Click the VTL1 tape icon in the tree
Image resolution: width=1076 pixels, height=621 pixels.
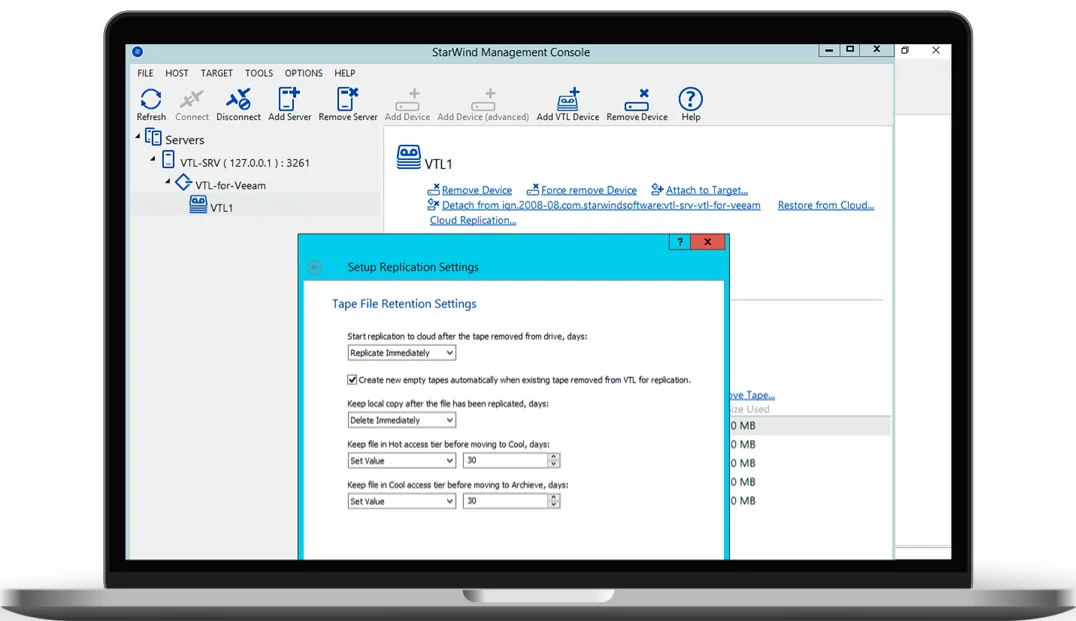click(198, 204)
